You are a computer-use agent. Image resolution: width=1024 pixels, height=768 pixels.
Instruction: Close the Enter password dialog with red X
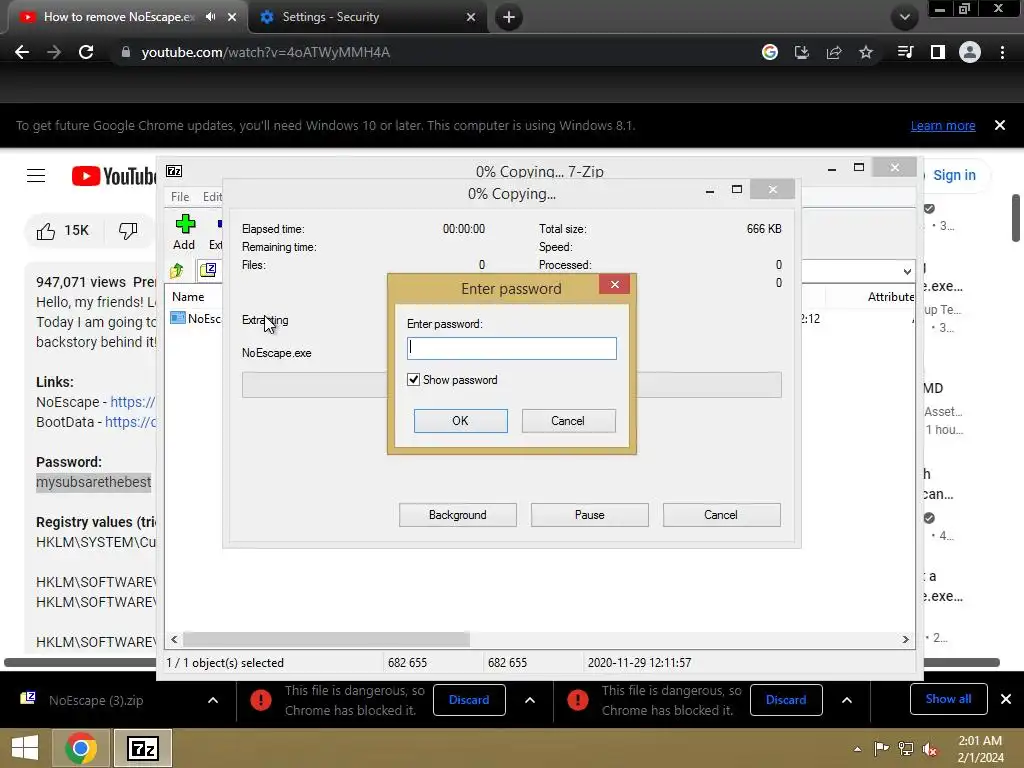615,284
